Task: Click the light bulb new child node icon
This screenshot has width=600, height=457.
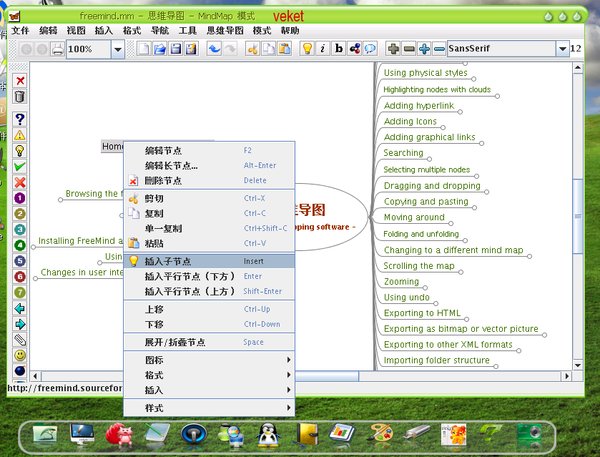Action: tap(307, 49)
